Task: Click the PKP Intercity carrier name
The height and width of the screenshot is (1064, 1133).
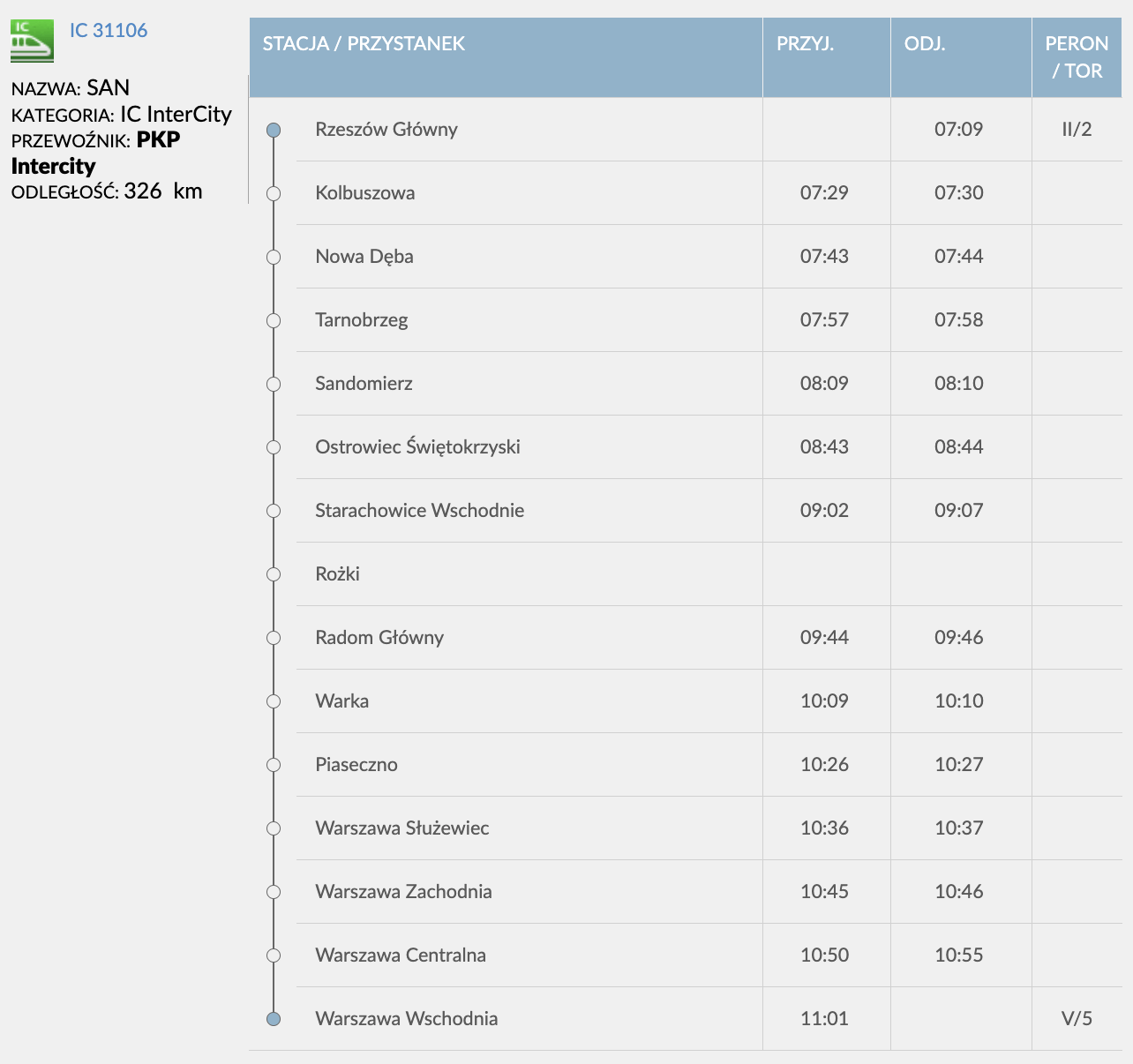Action: pyautogui.click(x=95, y=154)
